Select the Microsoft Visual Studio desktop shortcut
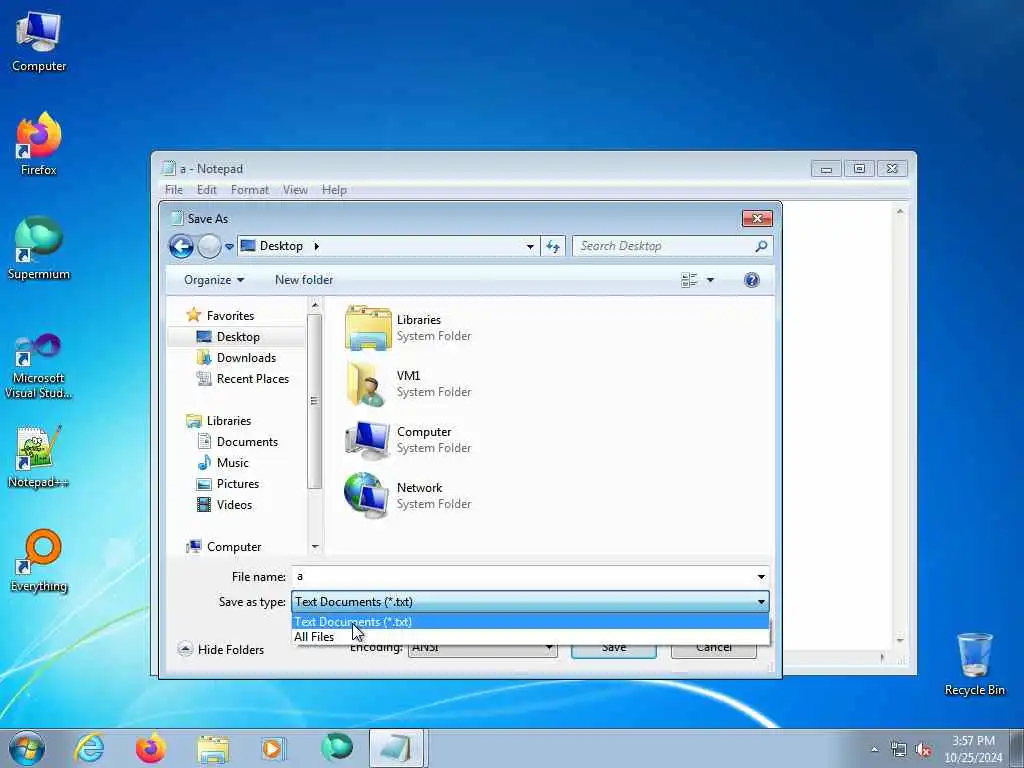The image size is (1024, 768). pyautogui.click(x=39, y=366)
